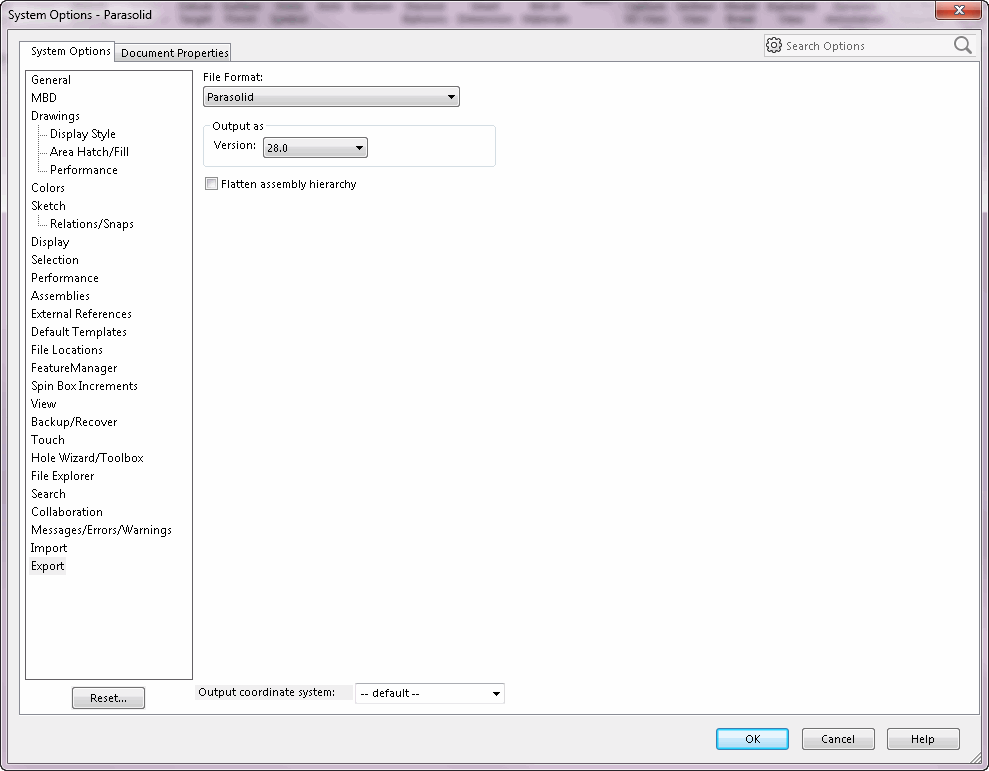
Task: Select Touch in the options tree
Action: coord(47,440)
